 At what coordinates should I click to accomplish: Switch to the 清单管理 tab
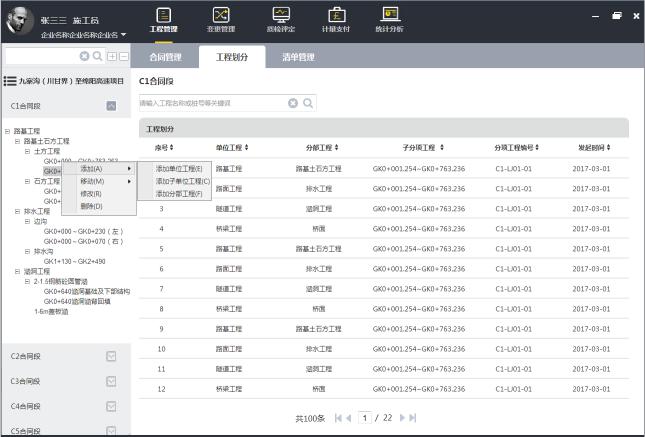click(298, 57)
